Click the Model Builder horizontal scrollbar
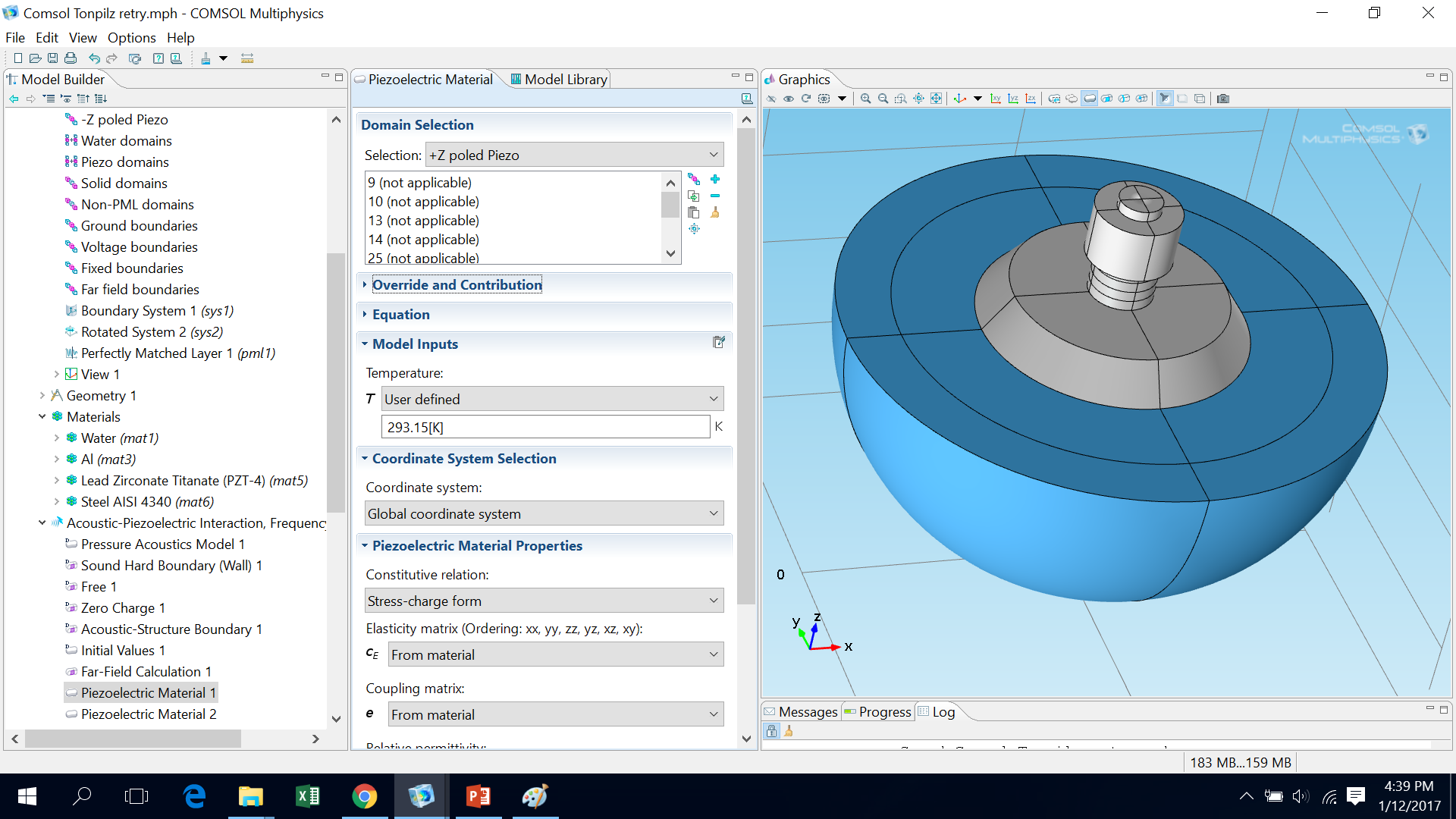Screen dimensions: 1456x819 (x=133, y=738)
